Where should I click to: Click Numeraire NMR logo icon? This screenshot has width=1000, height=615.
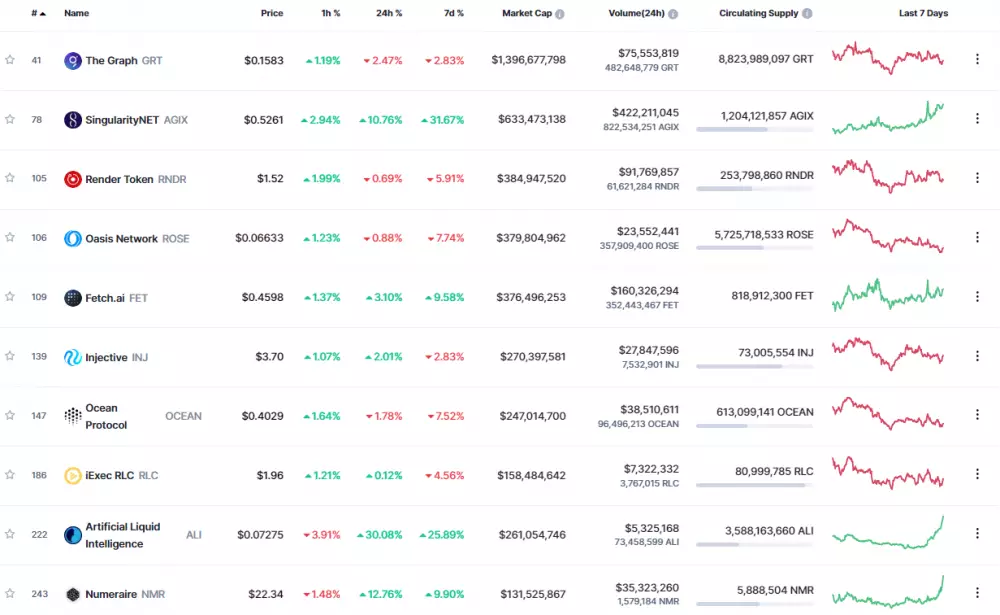tap(73, 595)
